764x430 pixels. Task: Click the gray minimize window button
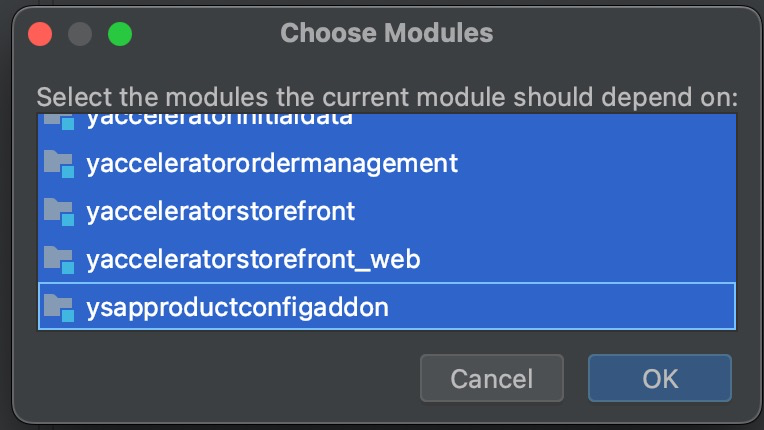80,34
